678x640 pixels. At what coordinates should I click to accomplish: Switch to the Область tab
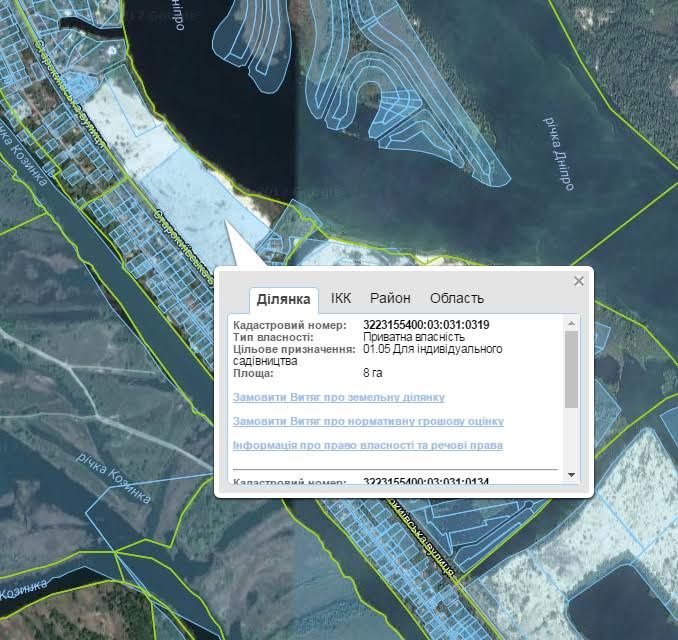pyautogui.click(x=456, y=298)
